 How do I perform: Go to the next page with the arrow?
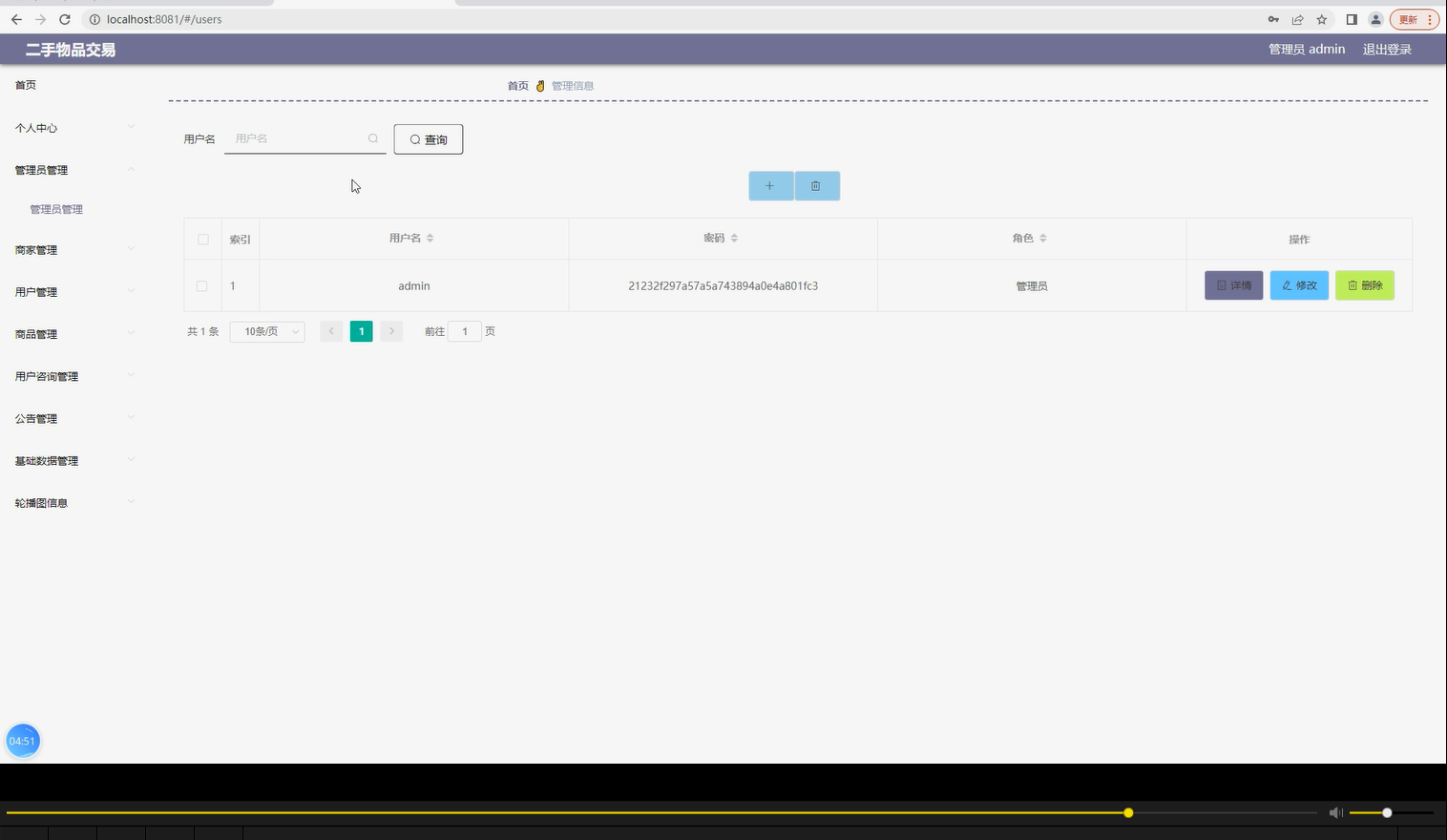coord(391,331)
